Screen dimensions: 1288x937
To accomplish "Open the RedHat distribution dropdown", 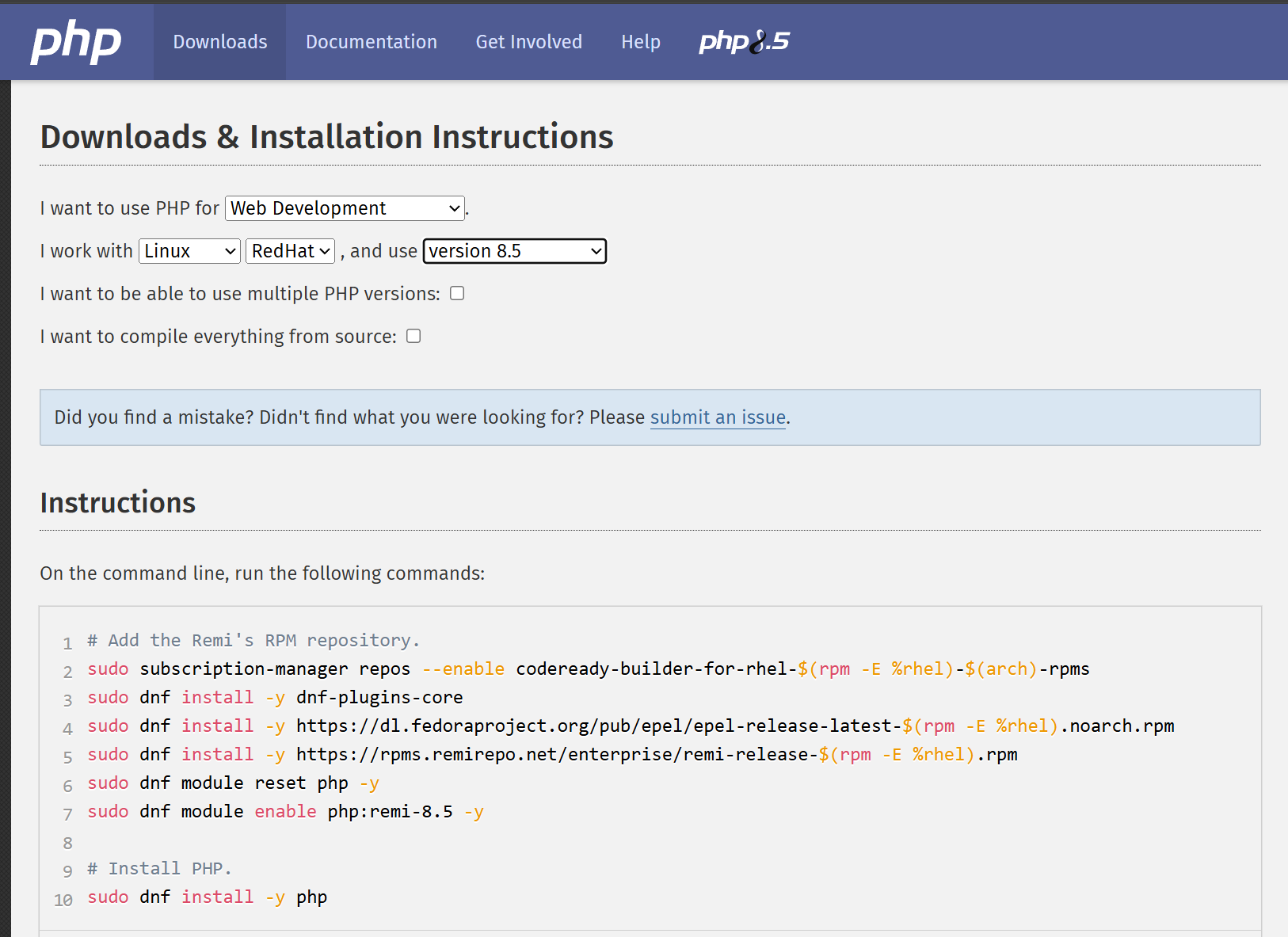I will tap(291, 251).
